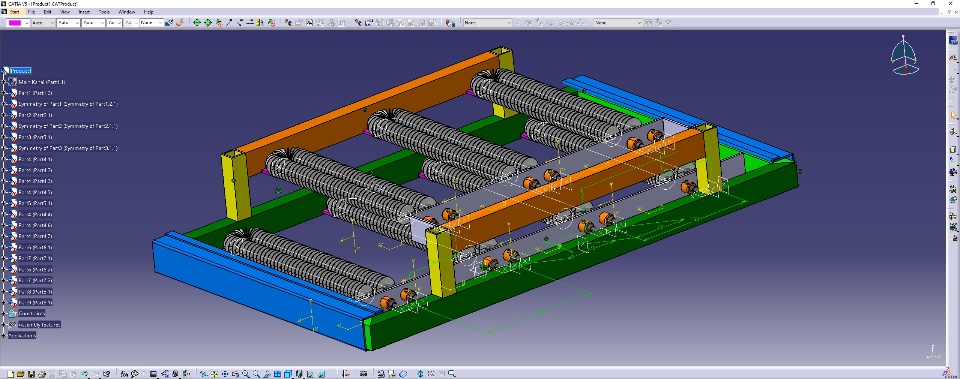Expand the Main Kanal (Part1.1) node
The image size is (960, 379).
point(4,82)
